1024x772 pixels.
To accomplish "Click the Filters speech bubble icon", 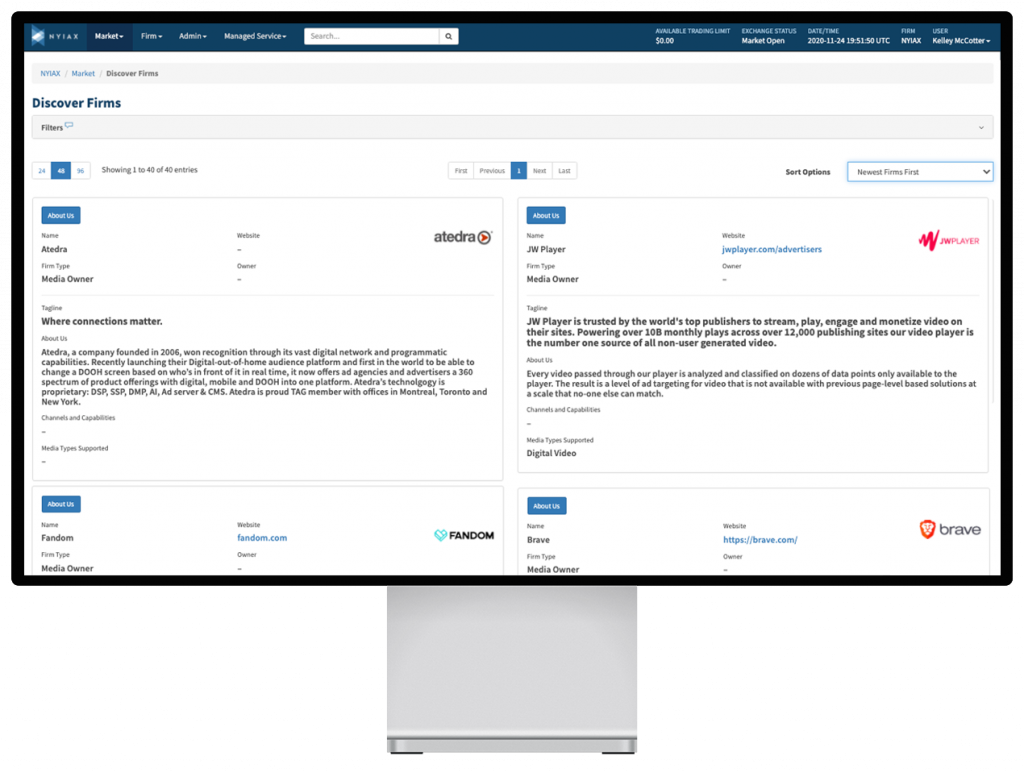I will (69, 125).
